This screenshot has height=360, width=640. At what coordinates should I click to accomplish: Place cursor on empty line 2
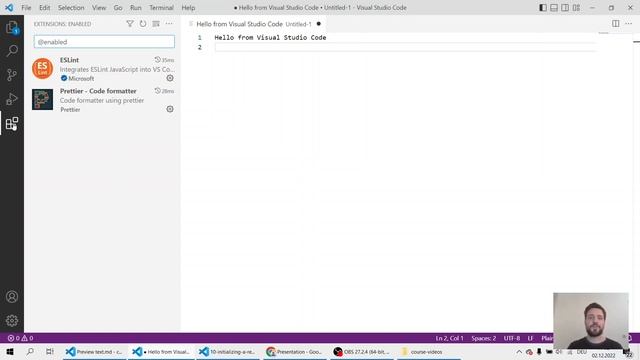click(405, 47)
